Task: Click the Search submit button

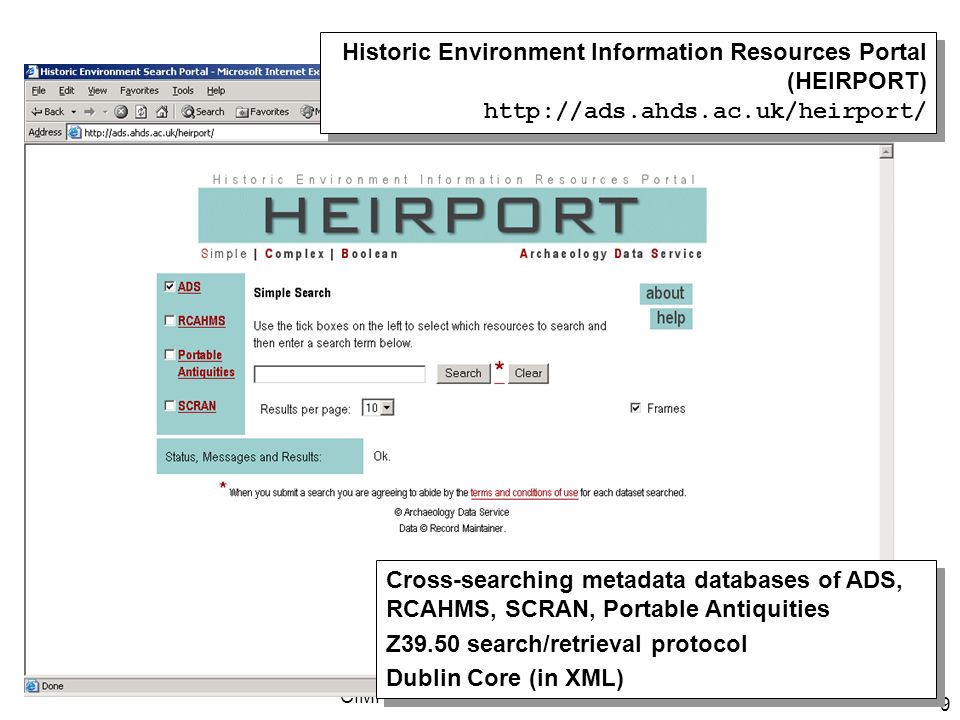Action: click(x=463, y=373)
